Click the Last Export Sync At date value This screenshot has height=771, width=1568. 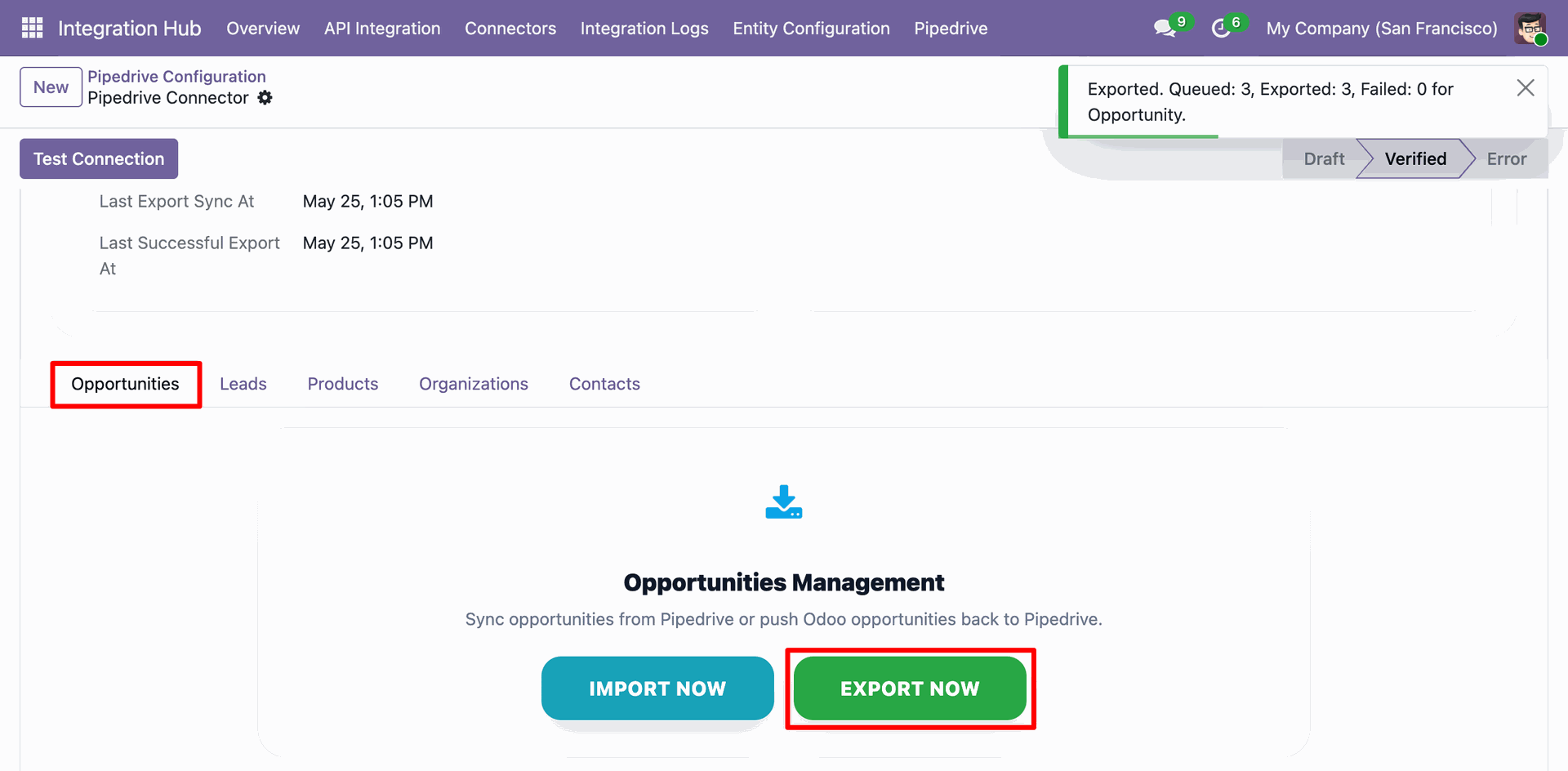click(367, 202)
